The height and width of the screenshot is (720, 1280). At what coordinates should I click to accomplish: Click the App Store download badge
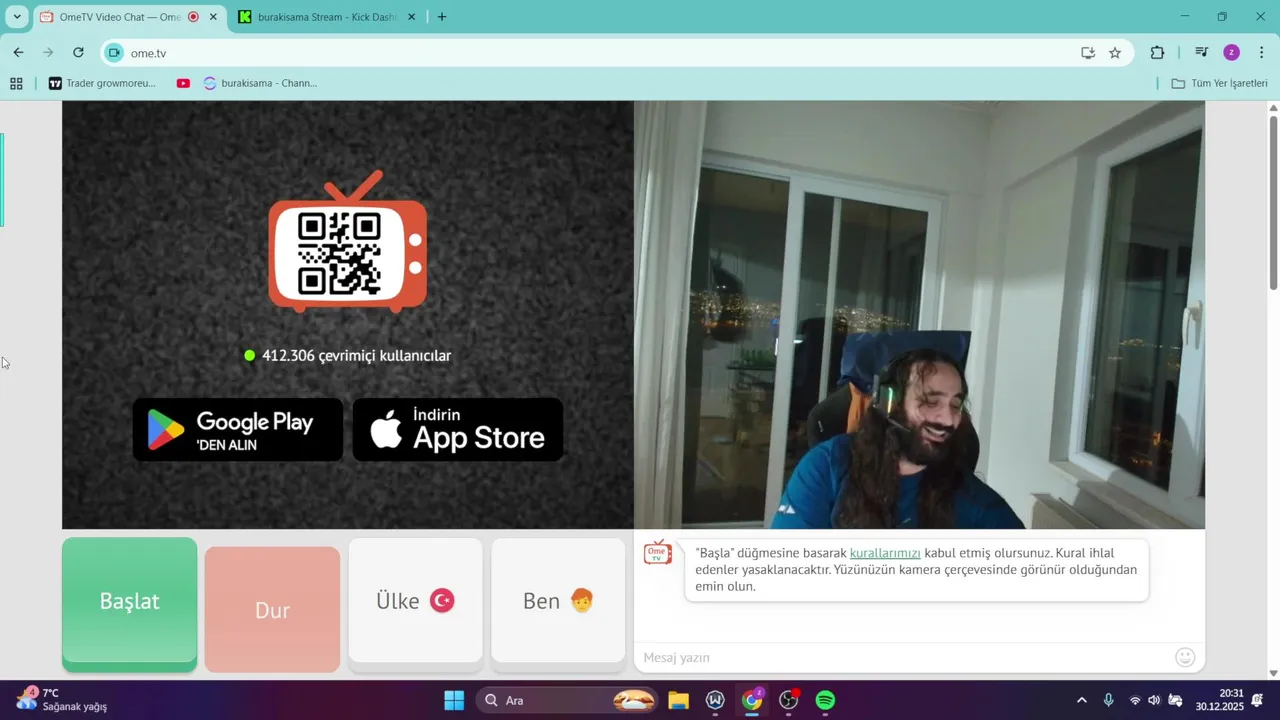point(458,430)
